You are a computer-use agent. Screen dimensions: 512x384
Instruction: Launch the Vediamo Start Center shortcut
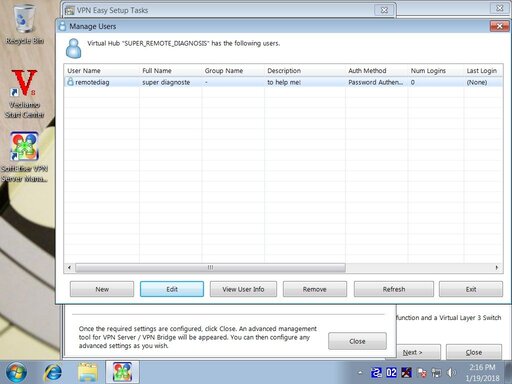coord(24,93)
